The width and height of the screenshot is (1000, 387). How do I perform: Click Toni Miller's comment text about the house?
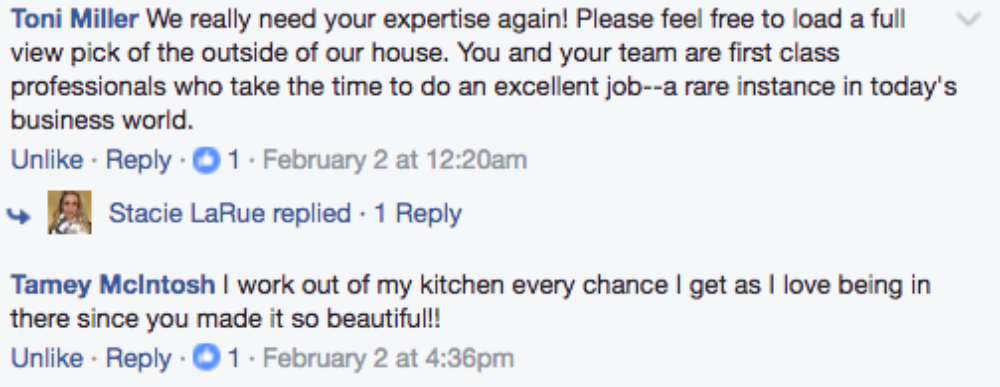pyautogui.click(x=485, y=69)
